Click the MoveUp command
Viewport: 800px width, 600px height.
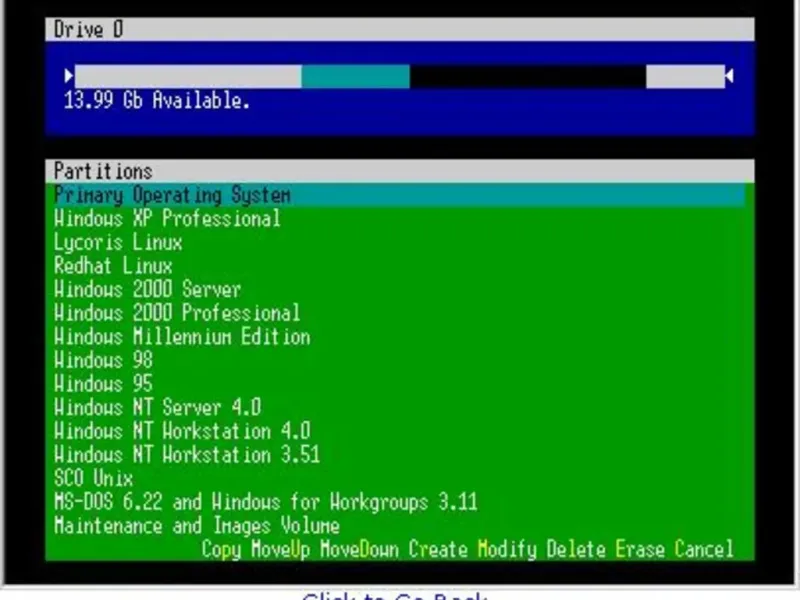281,549
